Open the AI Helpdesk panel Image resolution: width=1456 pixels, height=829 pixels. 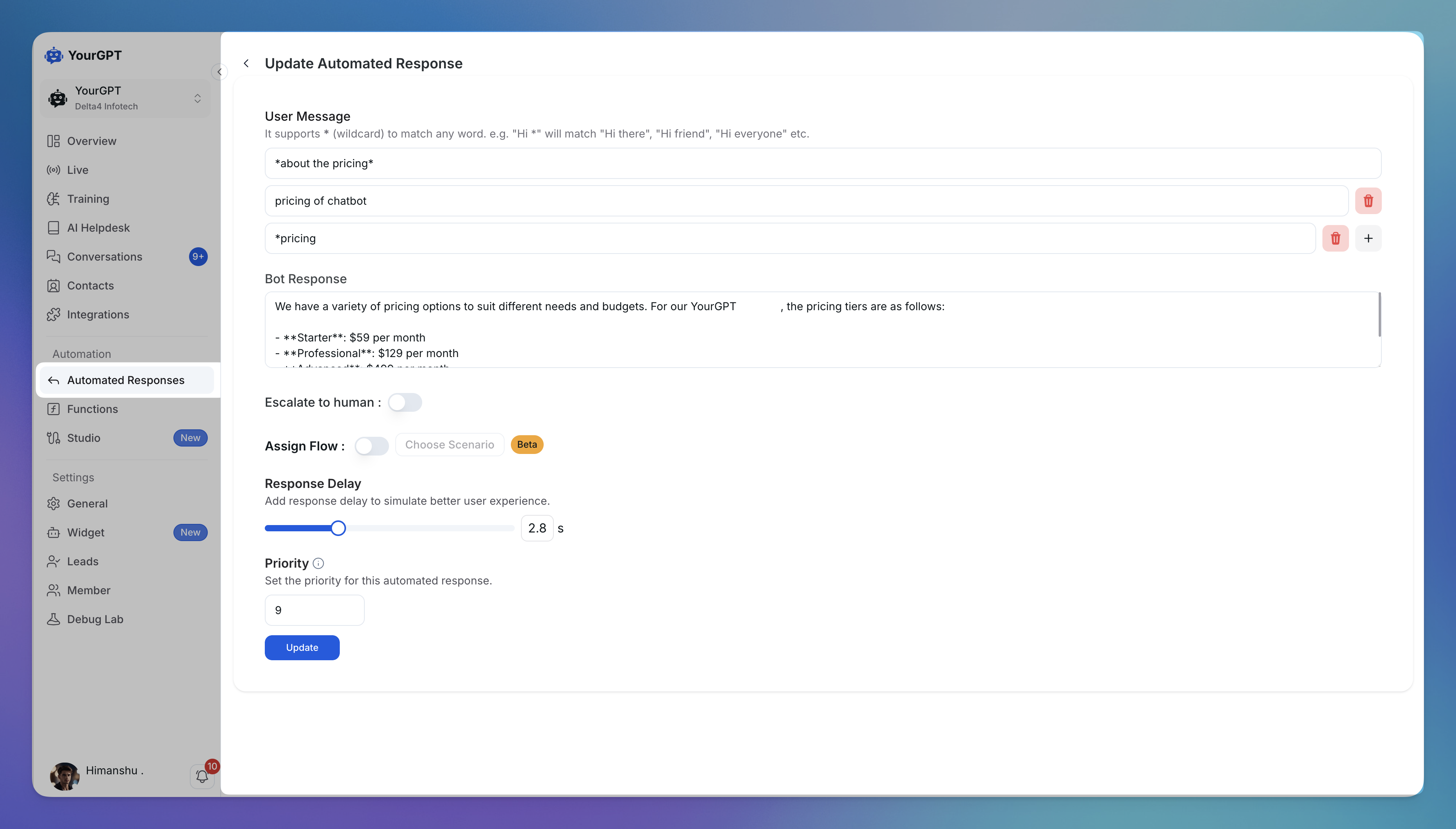tap(98, 227)
